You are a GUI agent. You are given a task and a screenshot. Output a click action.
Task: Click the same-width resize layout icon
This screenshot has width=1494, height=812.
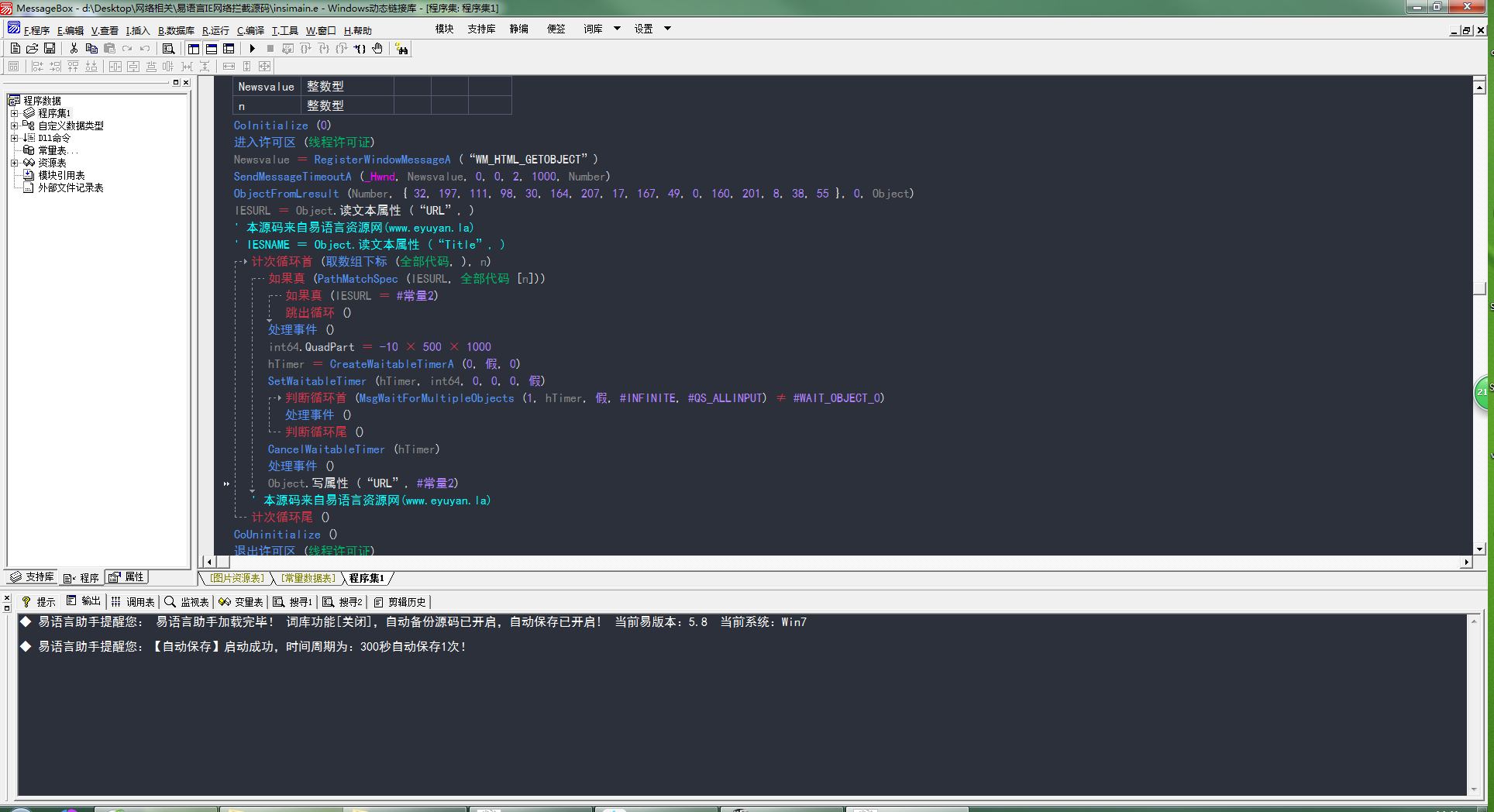click(x=229, y=67)
